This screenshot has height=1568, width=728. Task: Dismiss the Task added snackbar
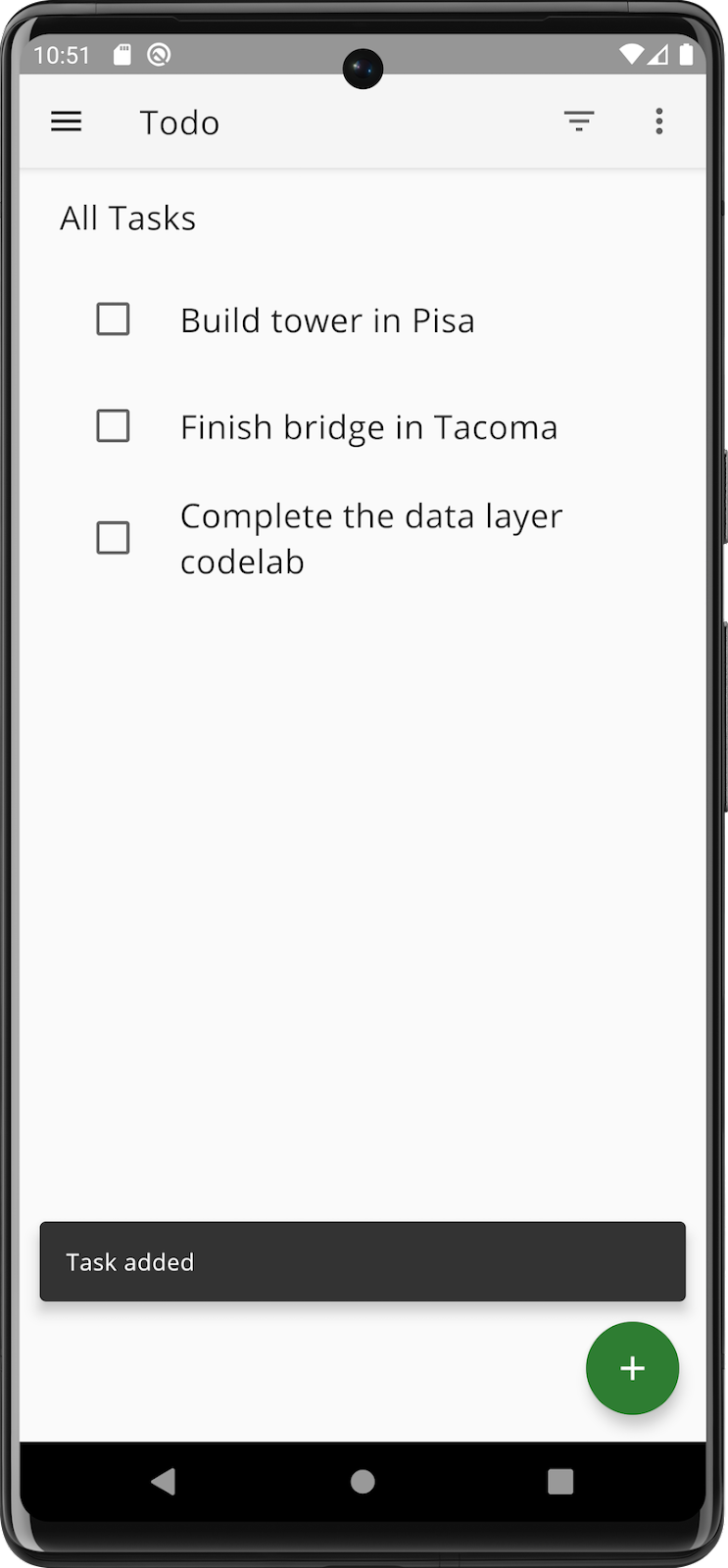tap(363, 1261)
